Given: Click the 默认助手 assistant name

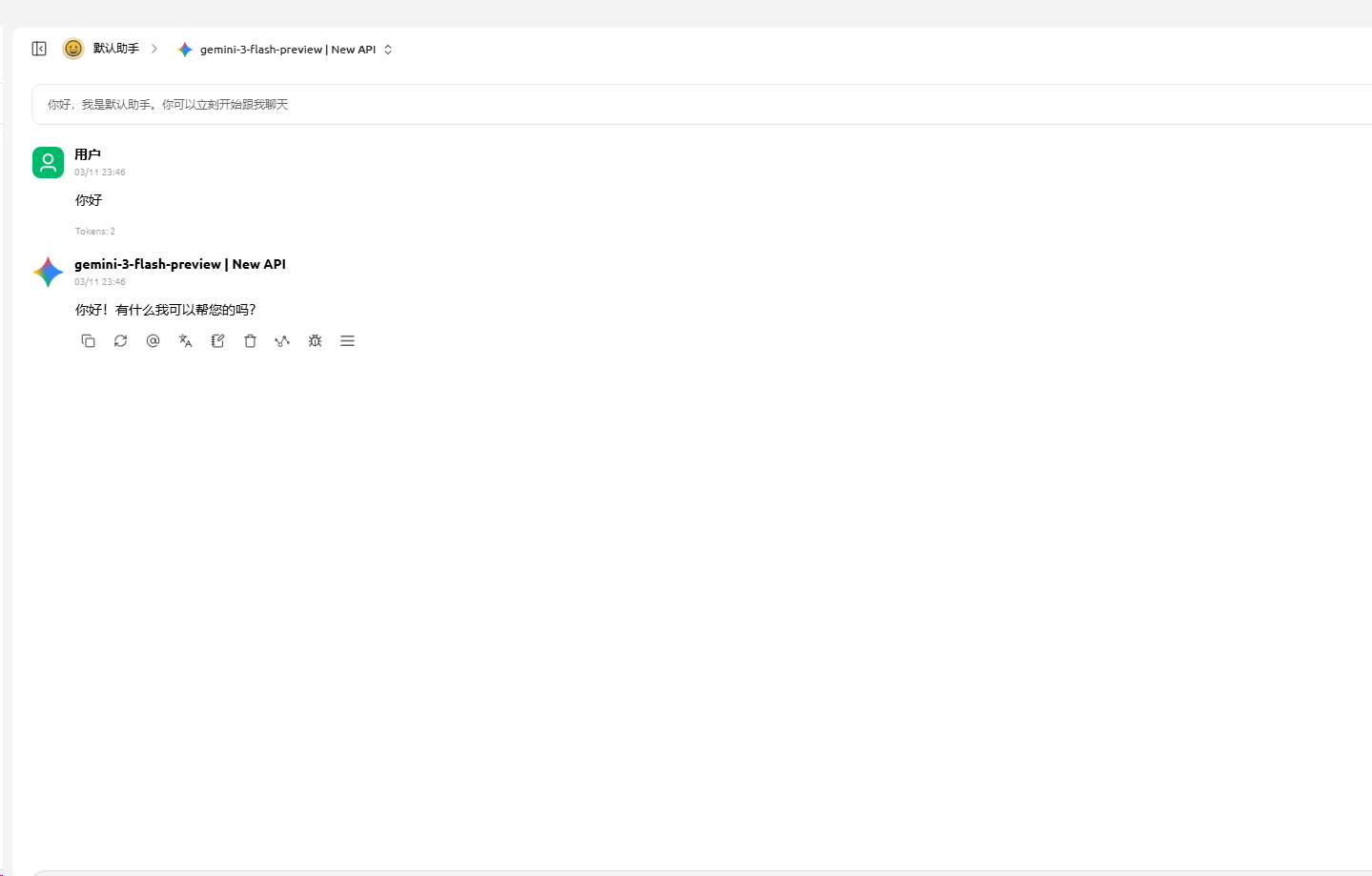Looking at the screenshot, I should click(116, 49).
